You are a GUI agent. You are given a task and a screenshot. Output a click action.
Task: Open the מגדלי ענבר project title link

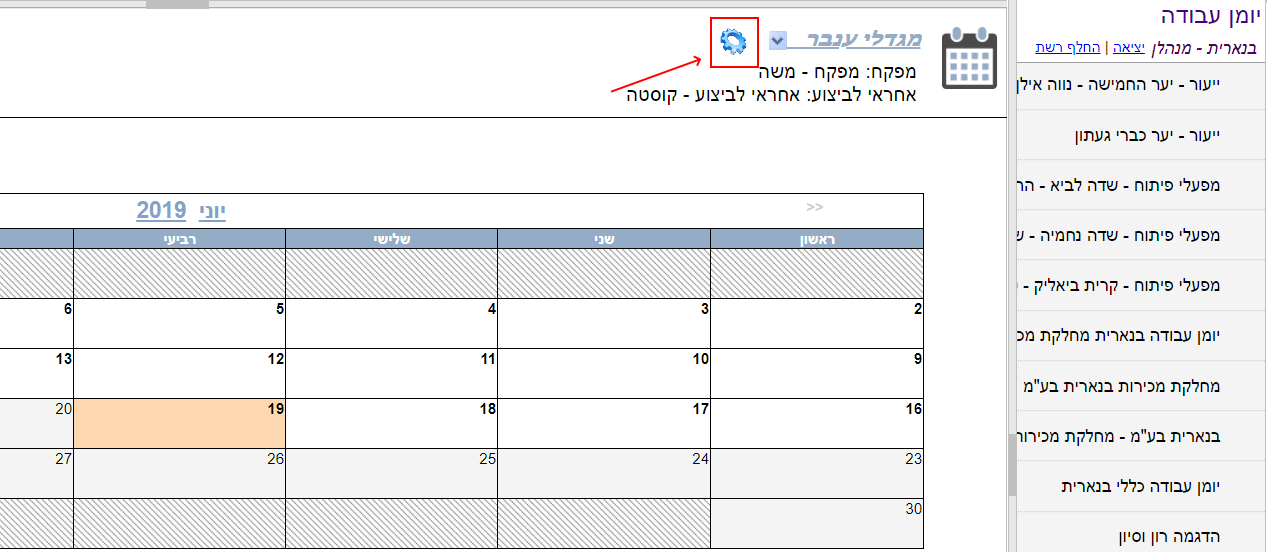[860, 40]
